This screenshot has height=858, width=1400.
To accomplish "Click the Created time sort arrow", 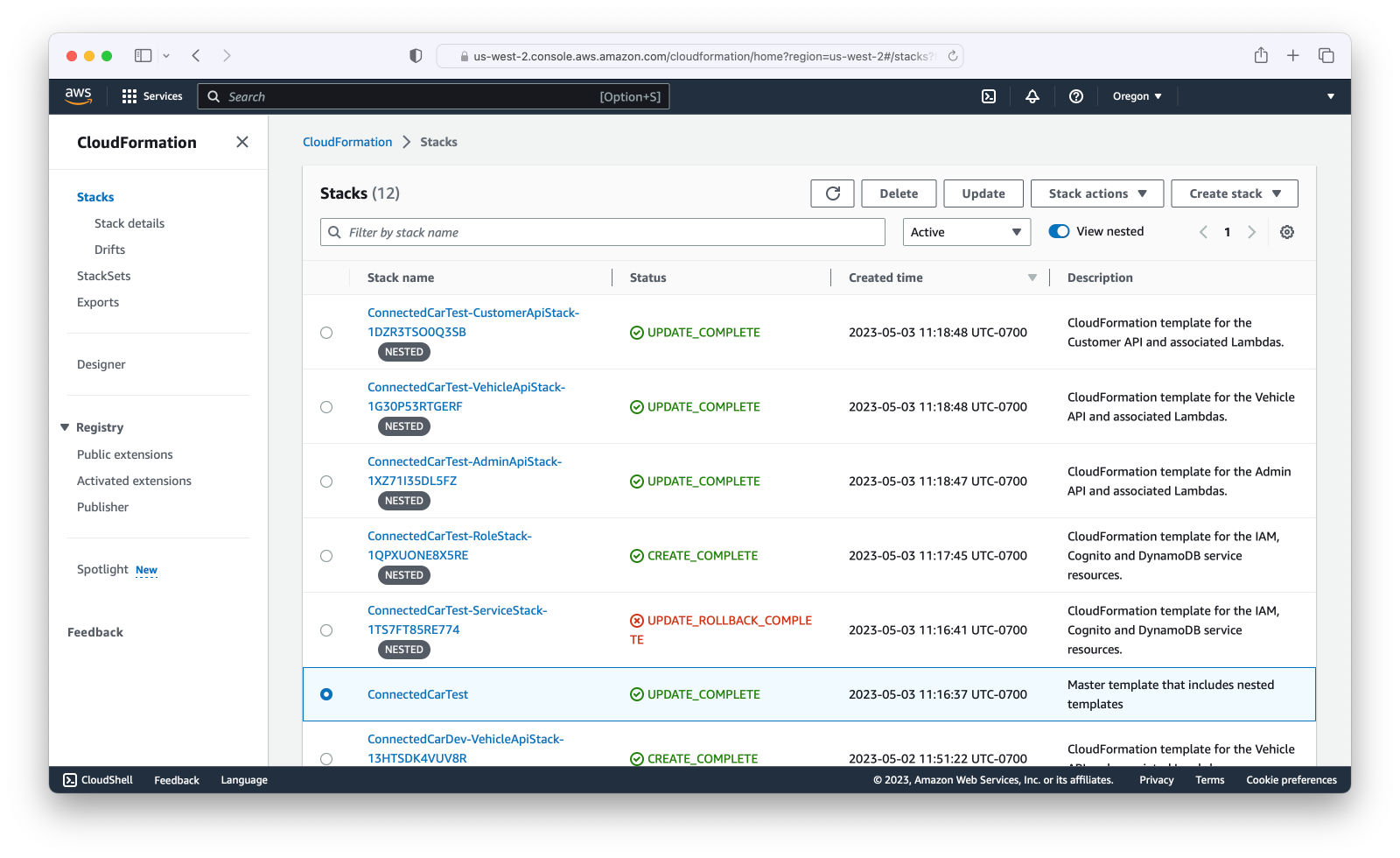I will (1032, 278).
